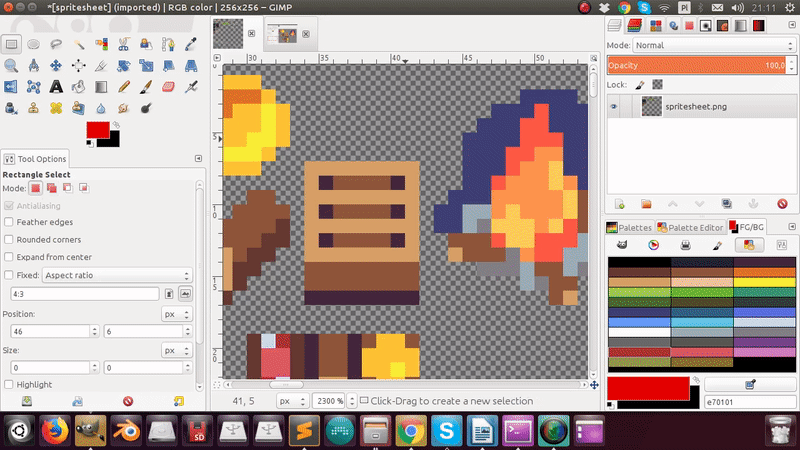Image resolution: width=800 pixels, height=450 pixels.
Task: Delete layer with red layers-panel icon
Action: pyautogui.click(x=782, y=204)
